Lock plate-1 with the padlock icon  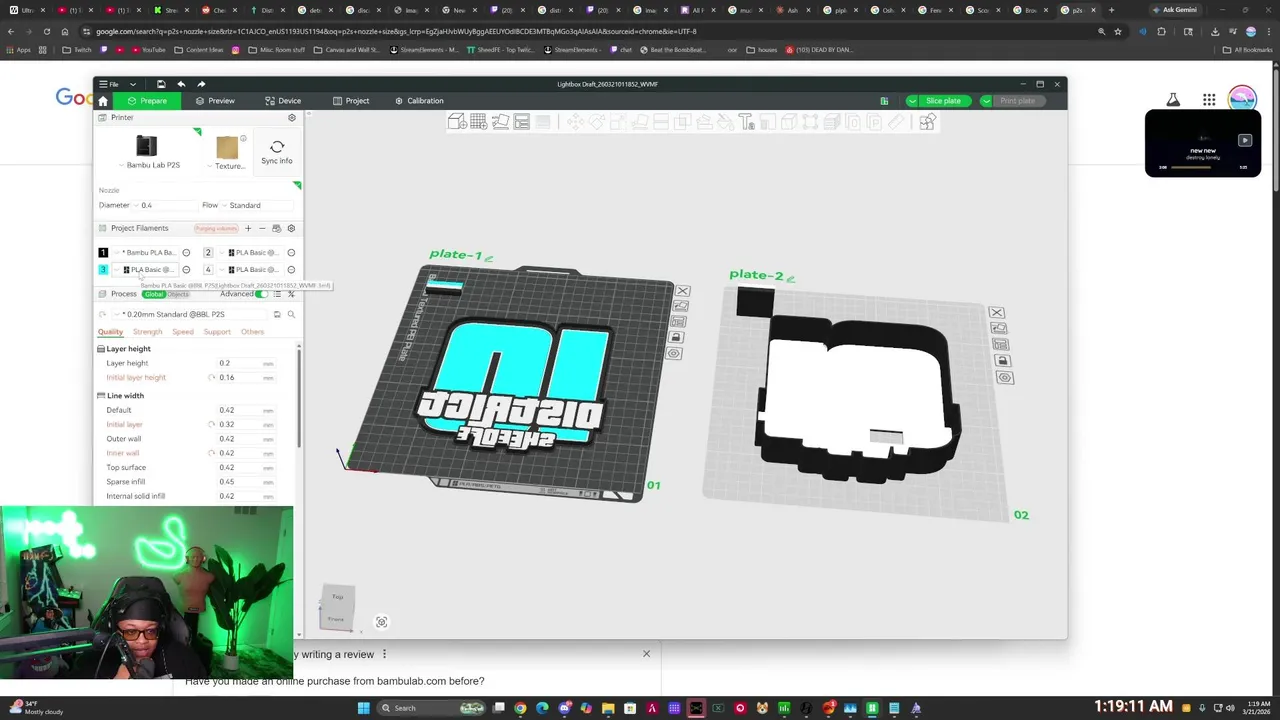point(677,338)
